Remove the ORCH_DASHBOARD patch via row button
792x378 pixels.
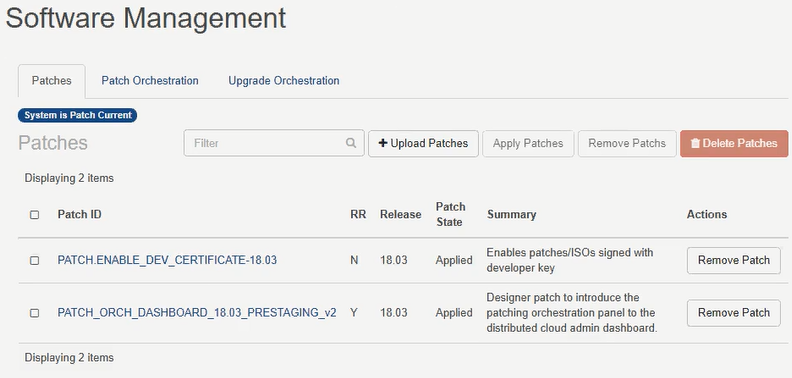click(x=733, y=313)
